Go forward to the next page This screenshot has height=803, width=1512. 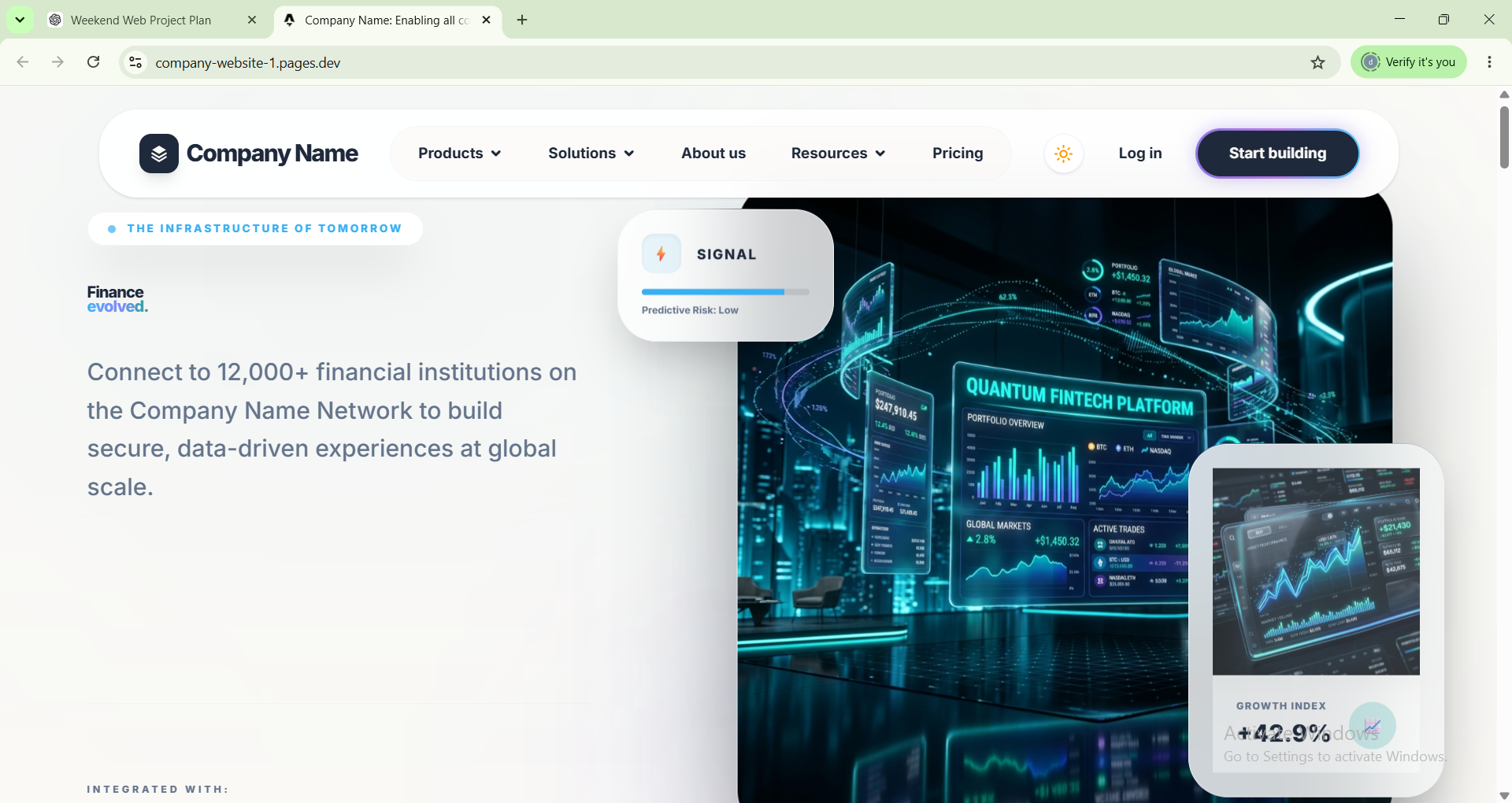pyautogui.click(x=57, y=62)
